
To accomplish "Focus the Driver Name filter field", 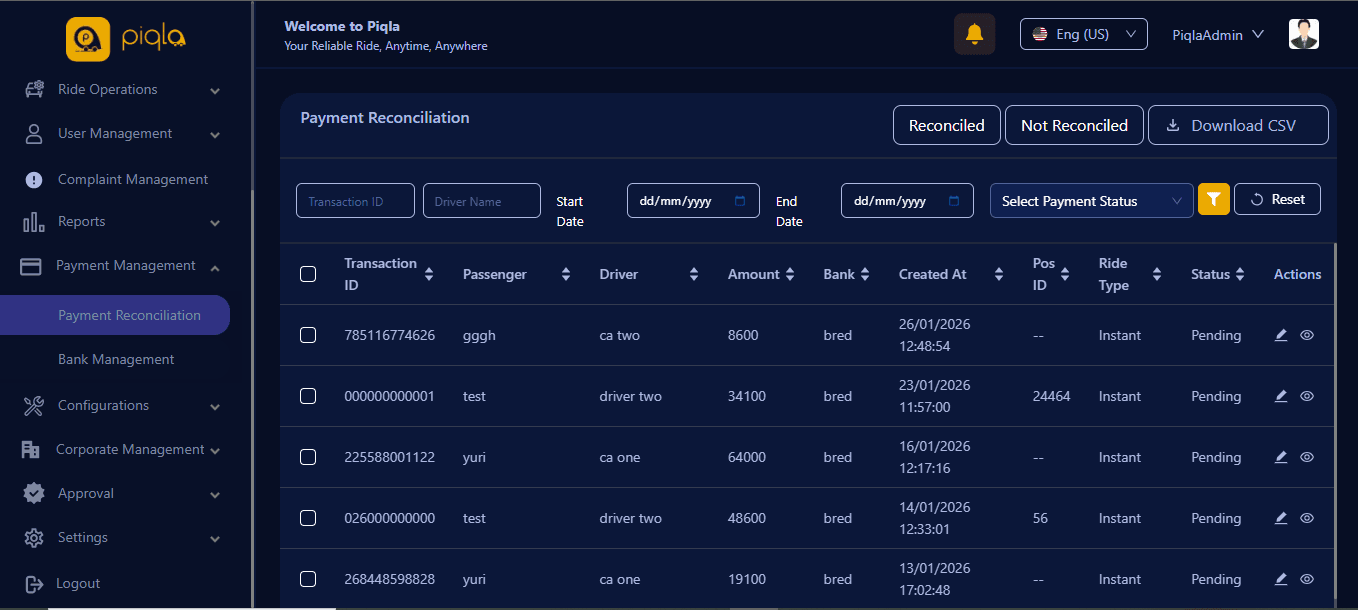I will pyautogui.click(x=482, y=200).
